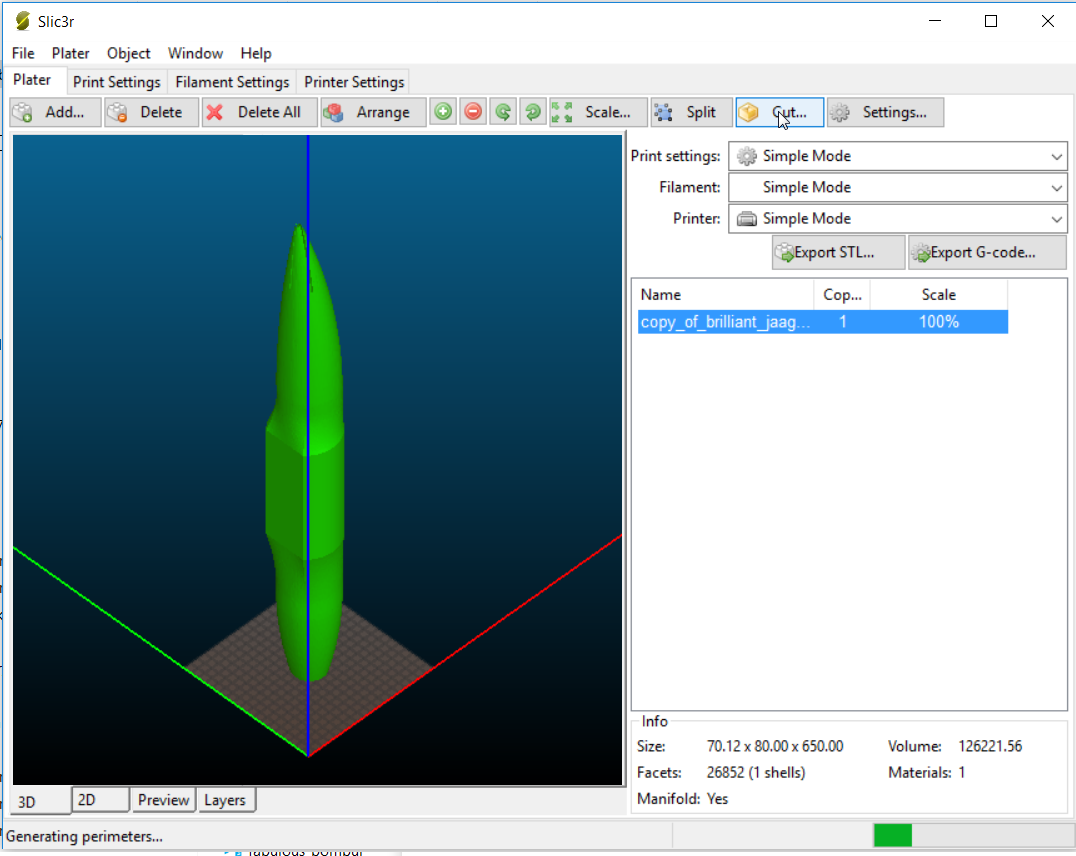This screenshot has width=1076, height=856.
Task: Click the Delete object button
Action: click(151, 113)
